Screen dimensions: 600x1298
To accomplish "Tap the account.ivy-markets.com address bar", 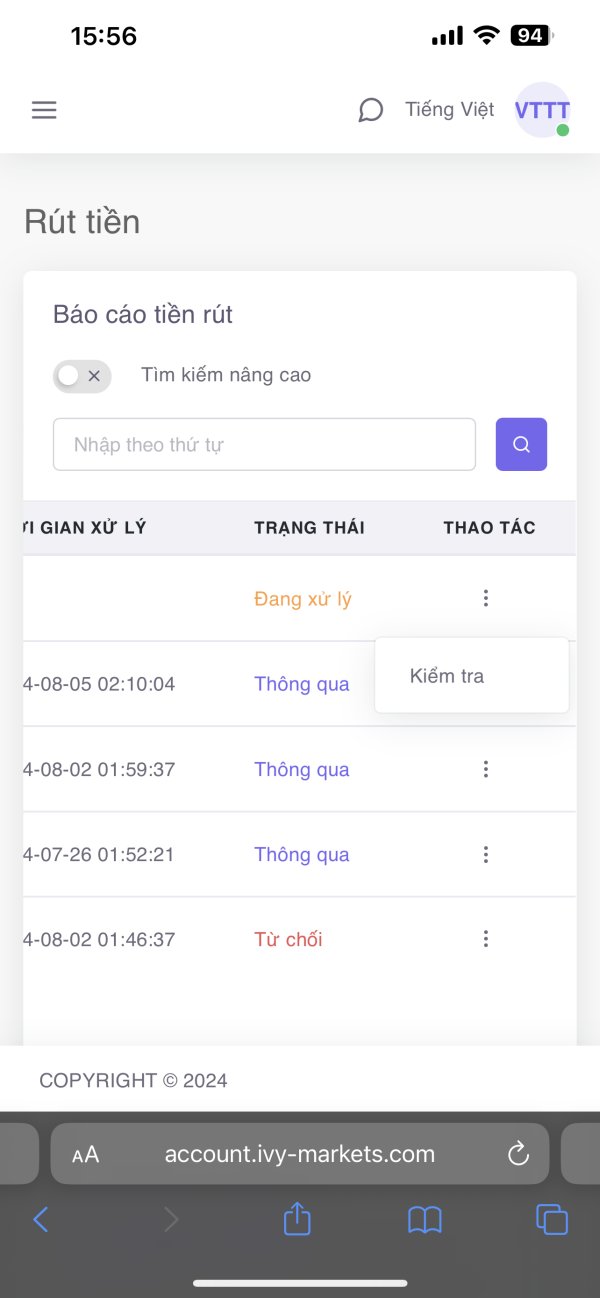I will [x=300, y=1154].
